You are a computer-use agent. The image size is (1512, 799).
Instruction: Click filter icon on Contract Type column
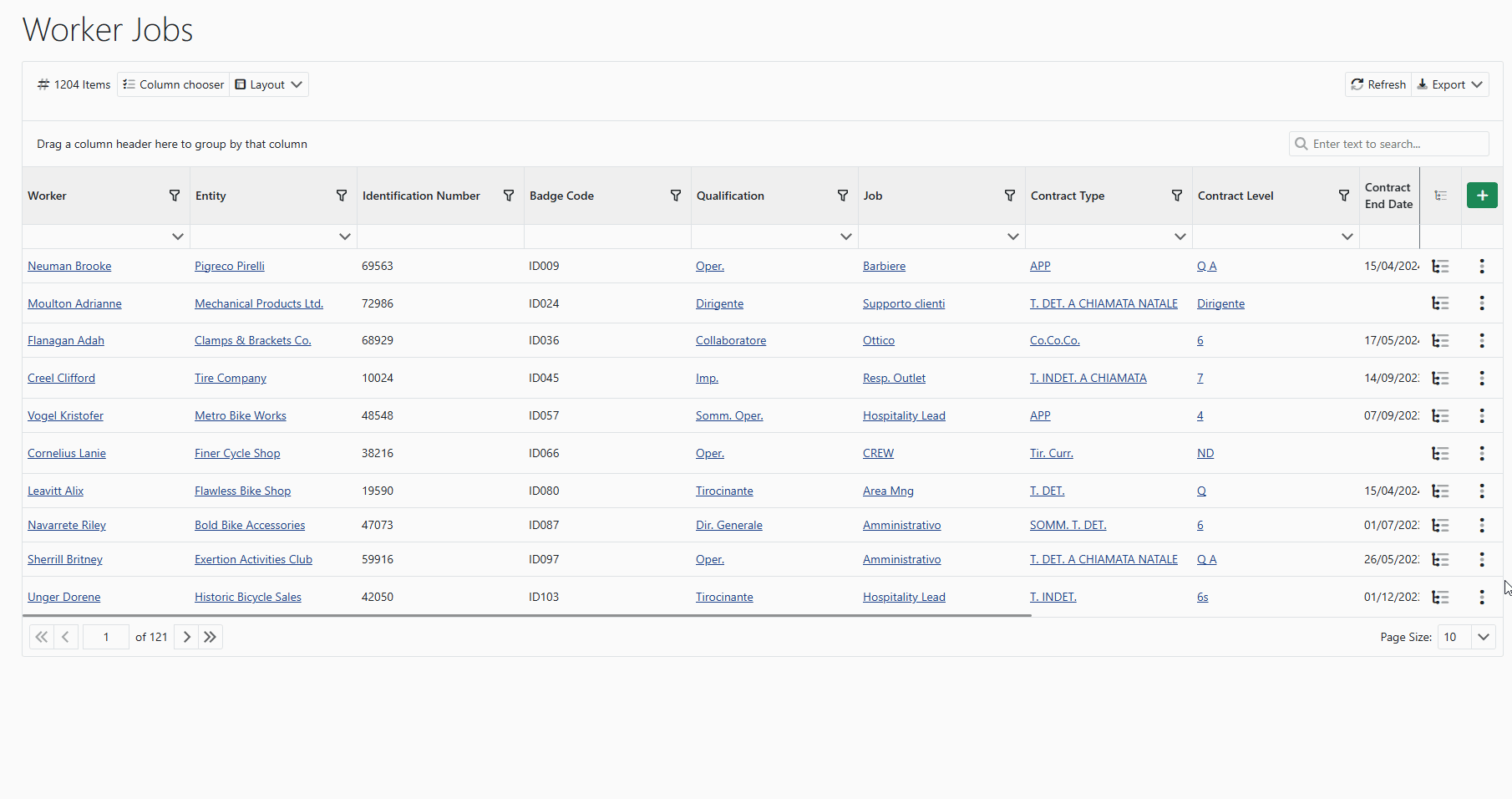pyautogui.click(x=1177, y=196)
